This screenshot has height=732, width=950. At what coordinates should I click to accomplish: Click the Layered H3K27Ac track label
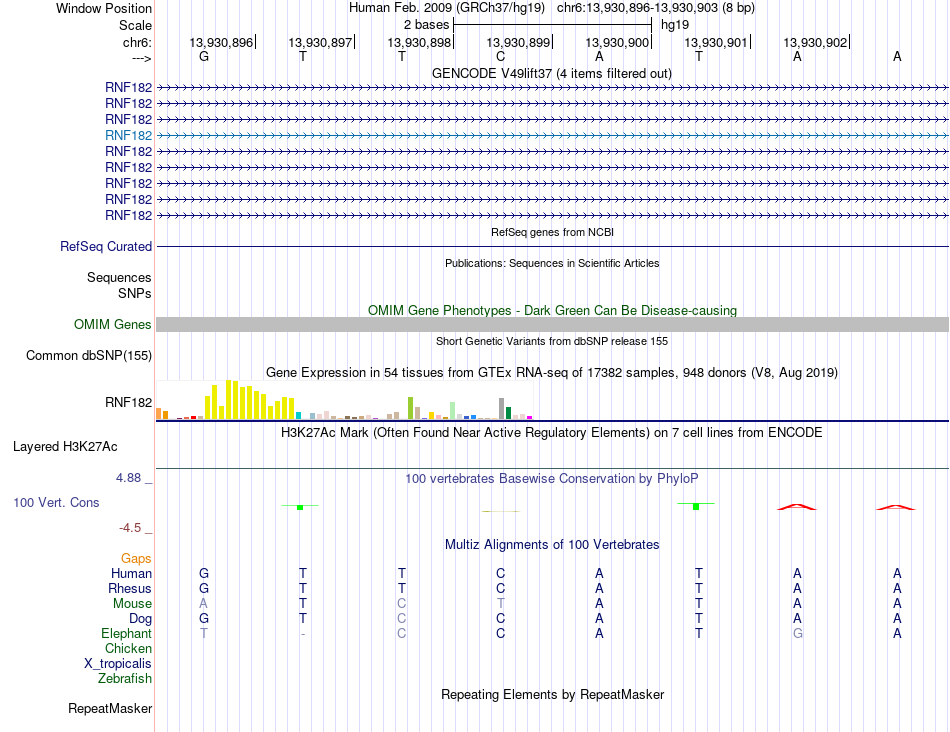65,447
